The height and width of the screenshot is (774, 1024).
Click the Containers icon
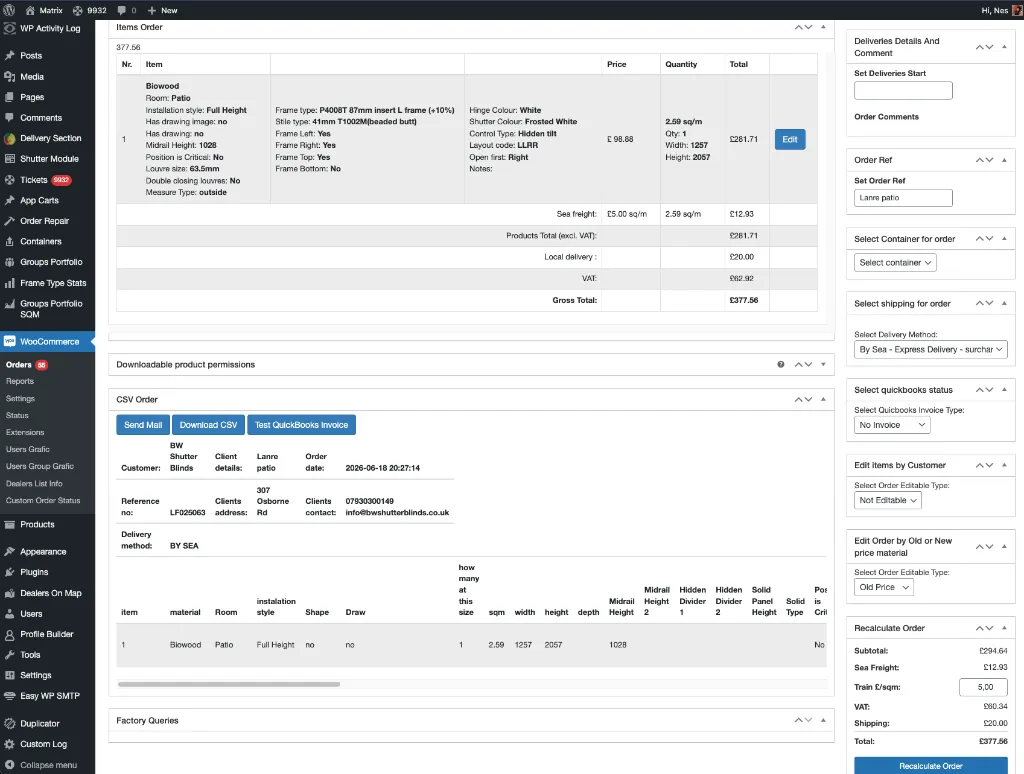coord(9,241)
